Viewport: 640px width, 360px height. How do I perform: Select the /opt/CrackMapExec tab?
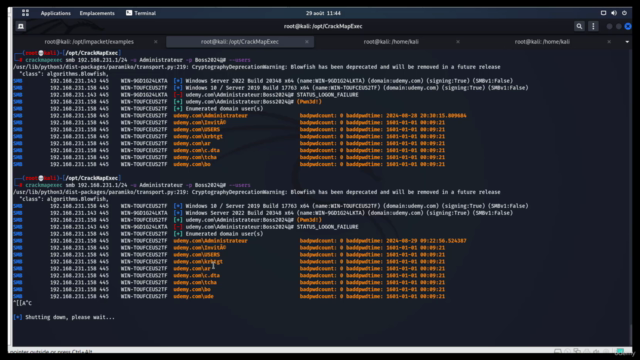[x=240, y=42]
